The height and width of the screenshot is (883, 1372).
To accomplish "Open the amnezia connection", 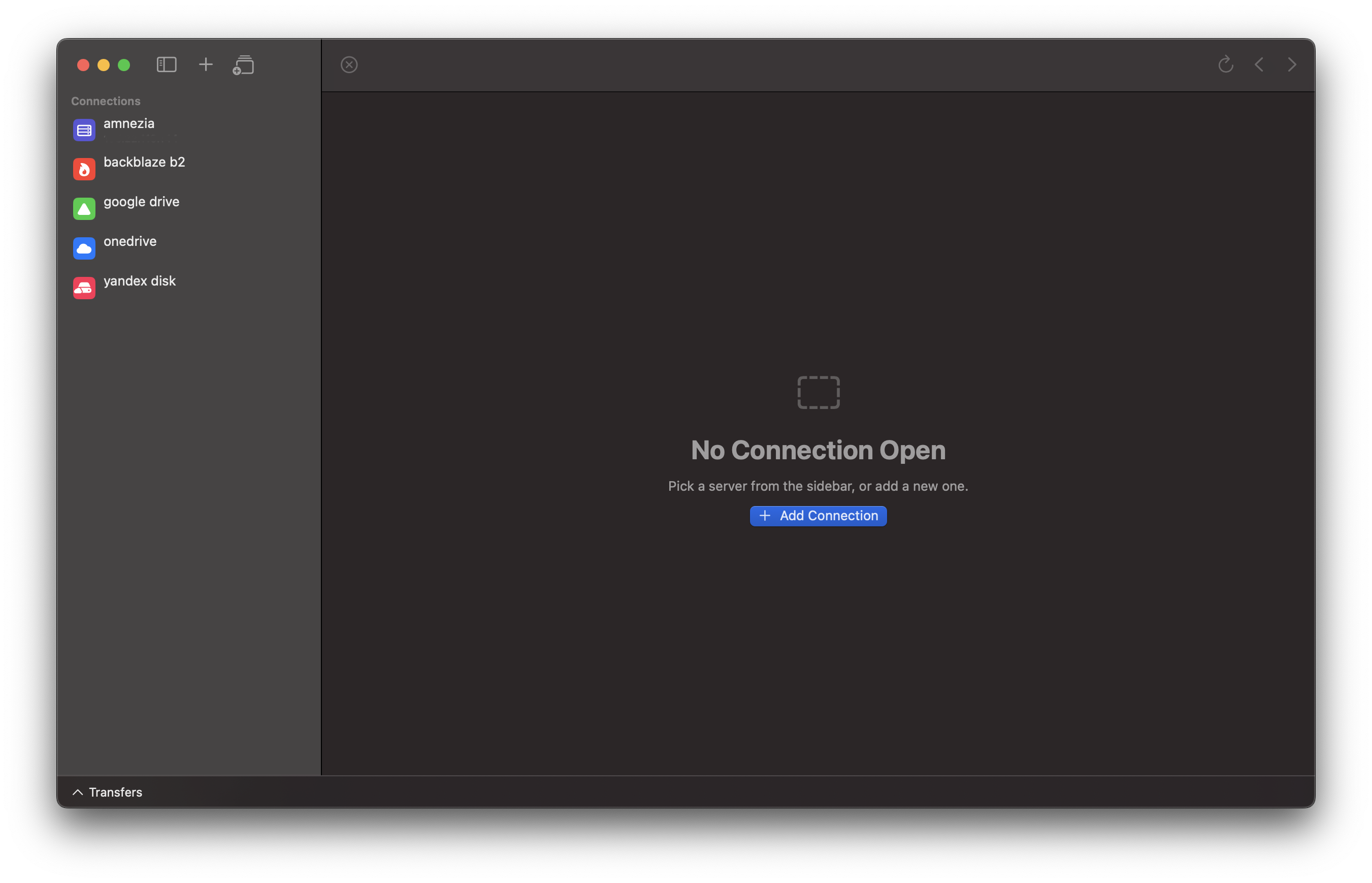I will coord(189,130).
